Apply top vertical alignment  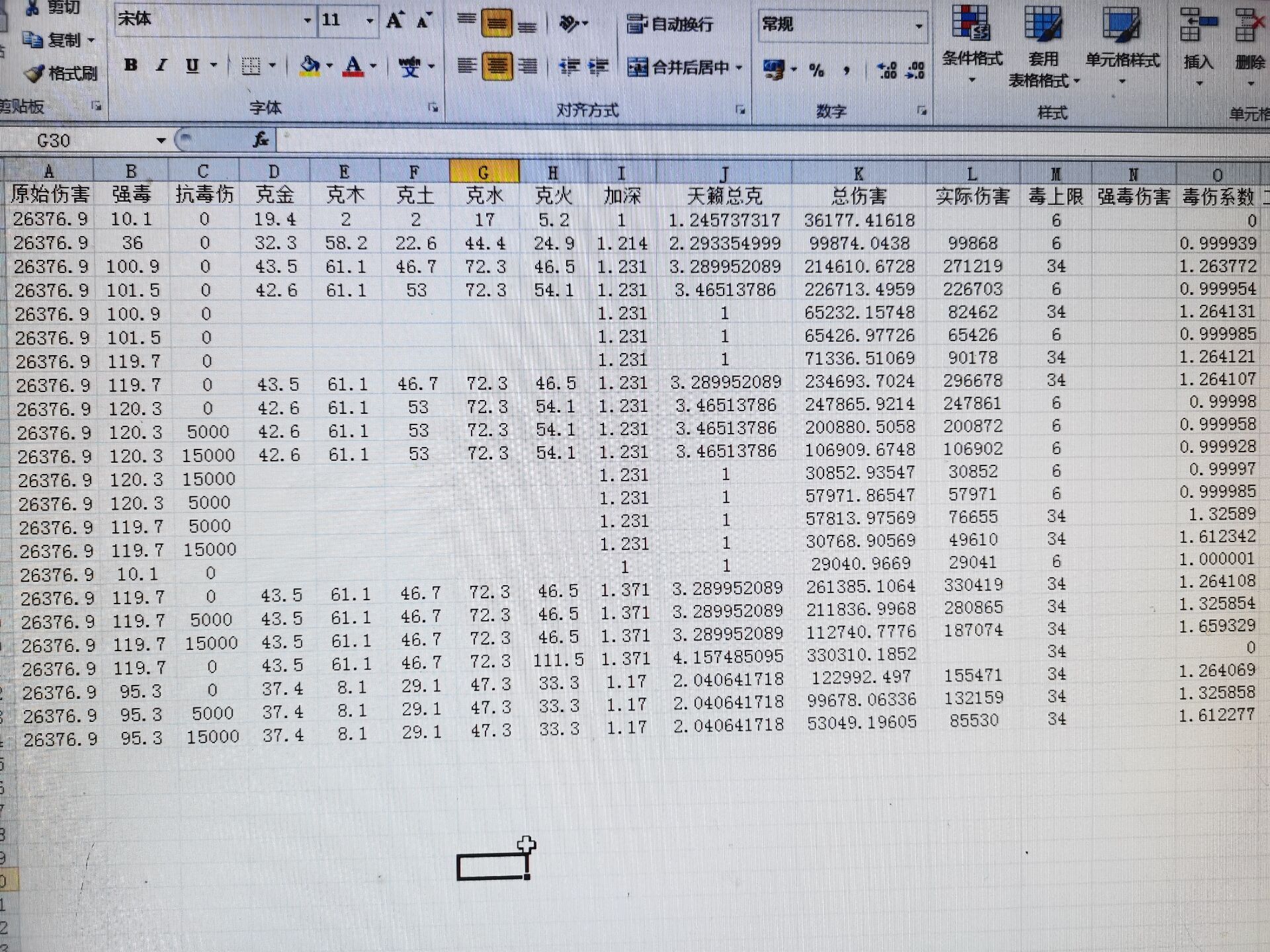tap(467, 20)
